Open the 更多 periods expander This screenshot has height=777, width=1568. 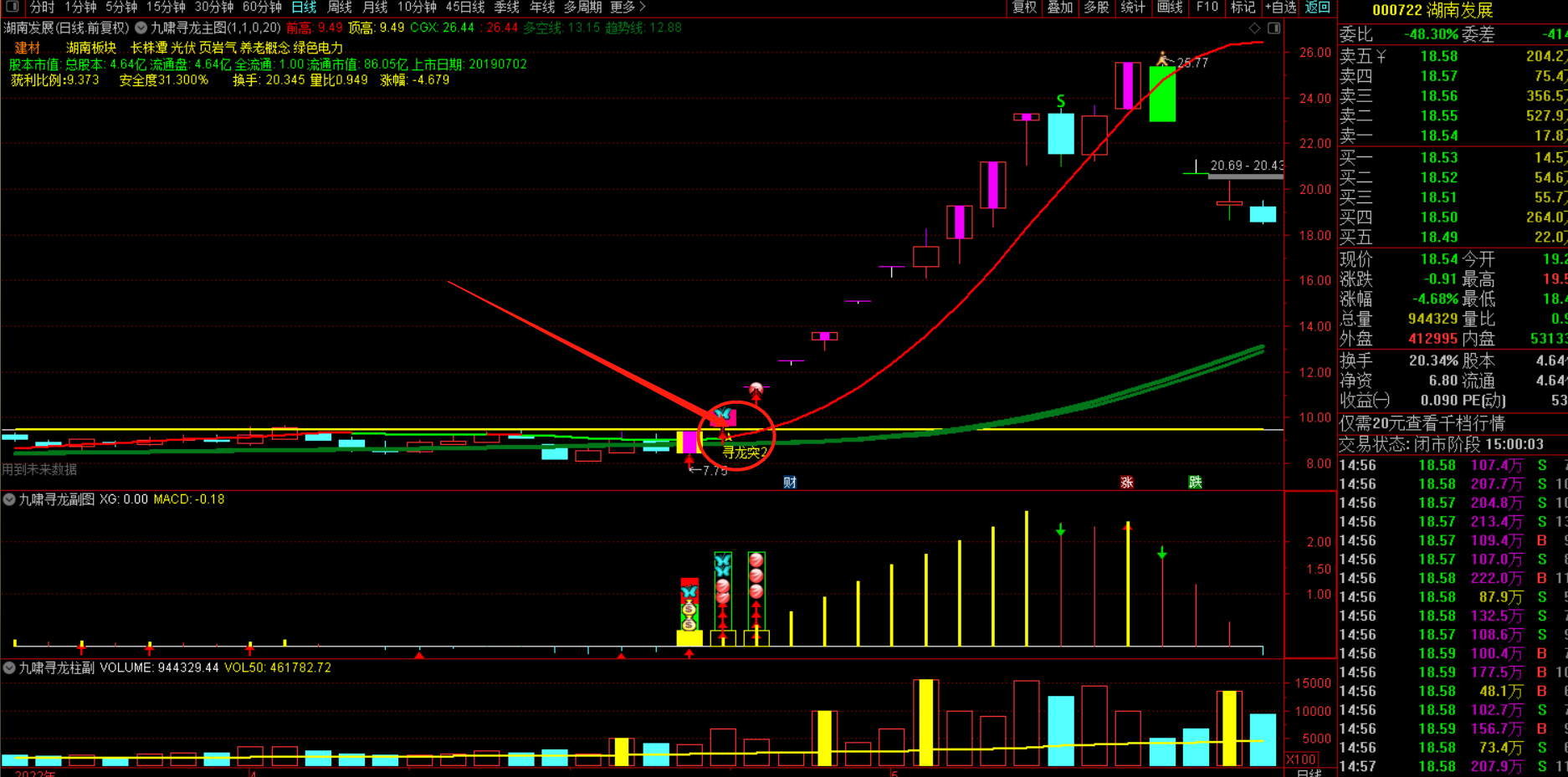pyautogui.click(x=628, y=7)
